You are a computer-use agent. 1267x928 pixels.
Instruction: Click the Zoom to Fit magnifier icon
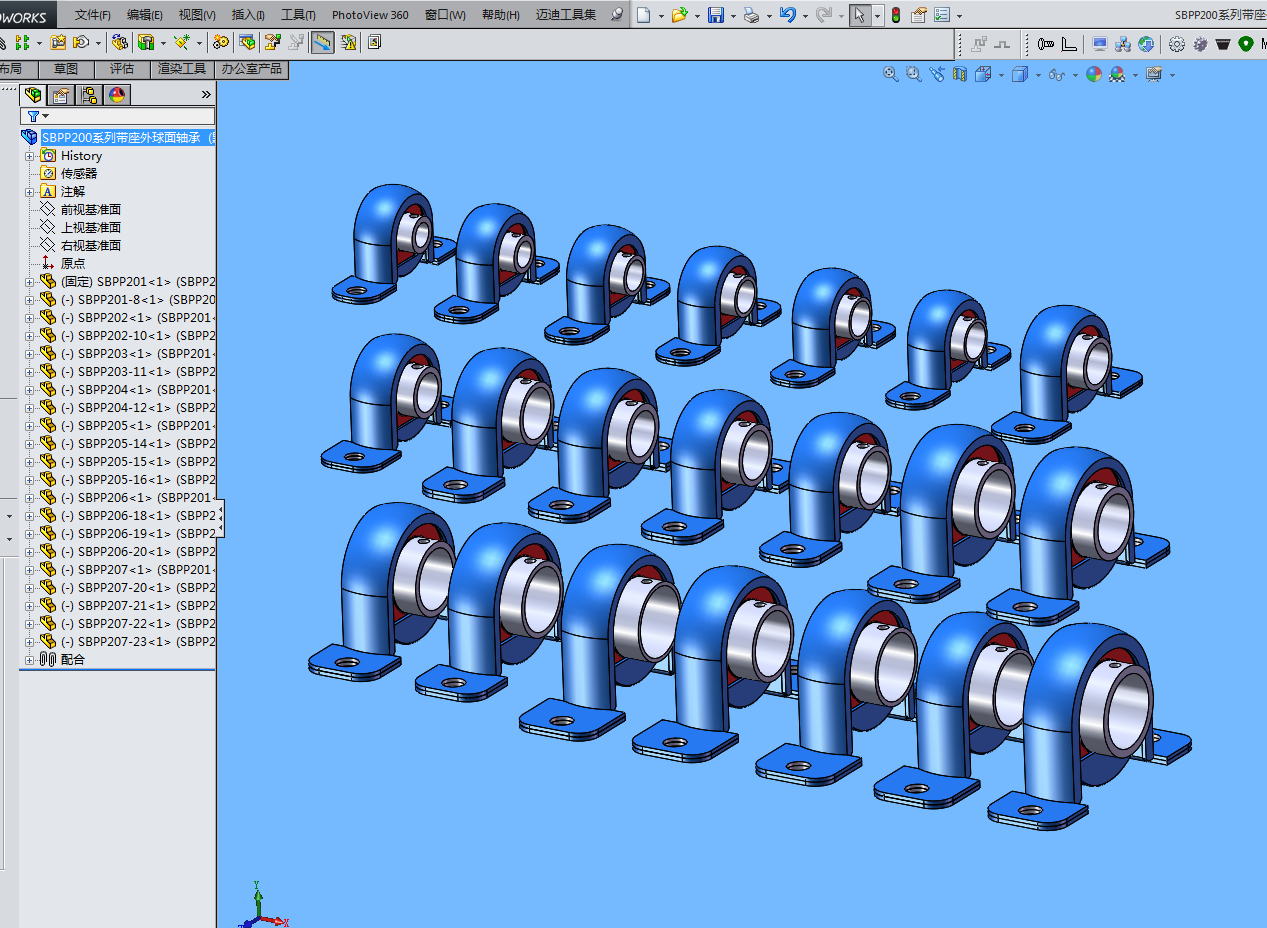point(890,74)
